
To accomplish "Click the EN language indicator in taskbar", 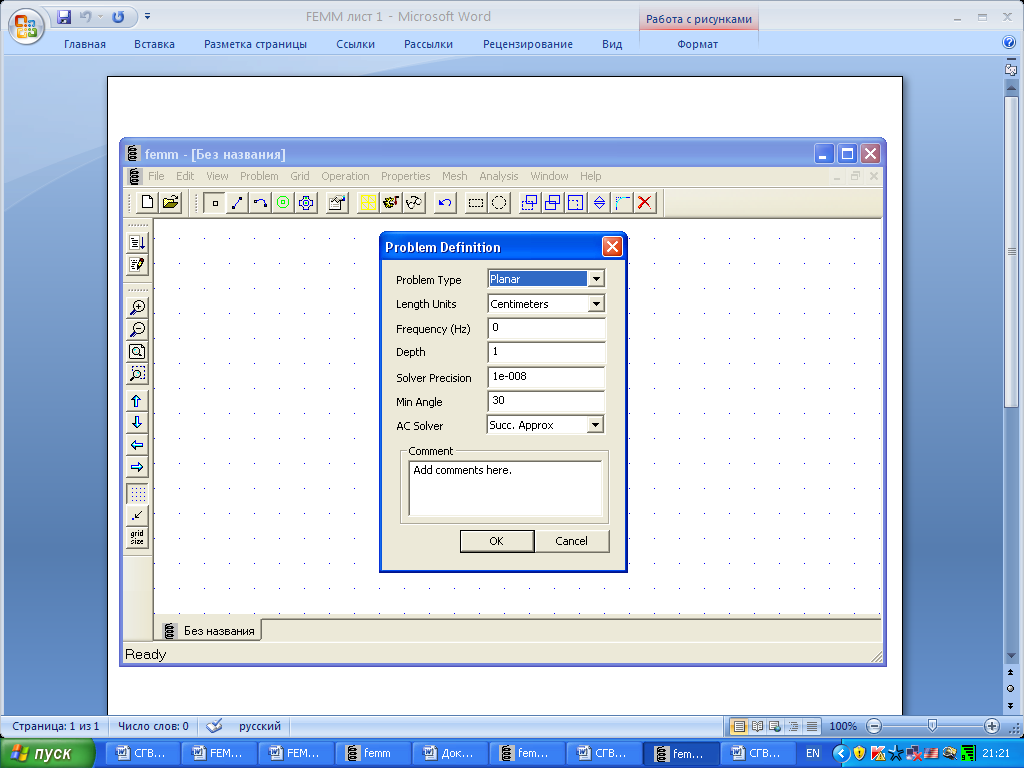I will 812,754.
